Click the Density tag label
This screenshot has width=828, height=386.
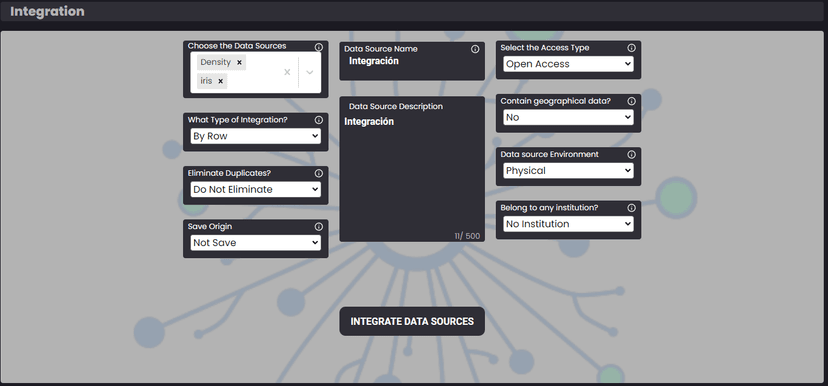tap(215, 62)
